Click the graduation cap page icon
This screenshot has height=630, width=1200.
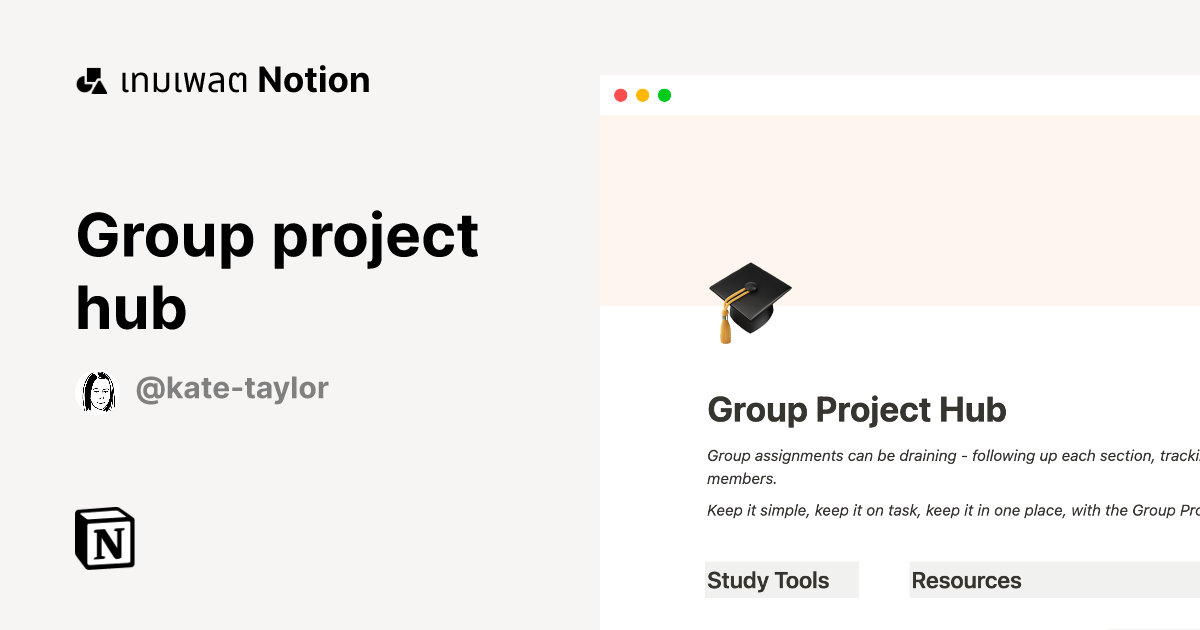(749, 302)
